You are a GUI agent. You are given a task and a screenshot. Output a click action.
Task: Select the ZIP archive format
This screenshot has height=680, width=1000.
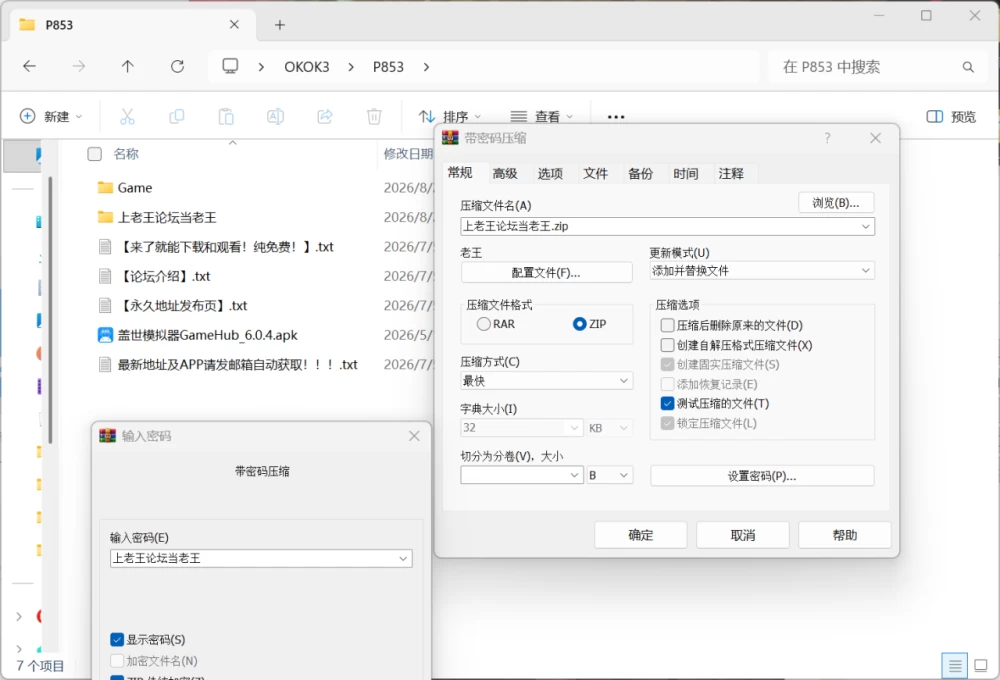pyautogui.click(x=579, y=324)
